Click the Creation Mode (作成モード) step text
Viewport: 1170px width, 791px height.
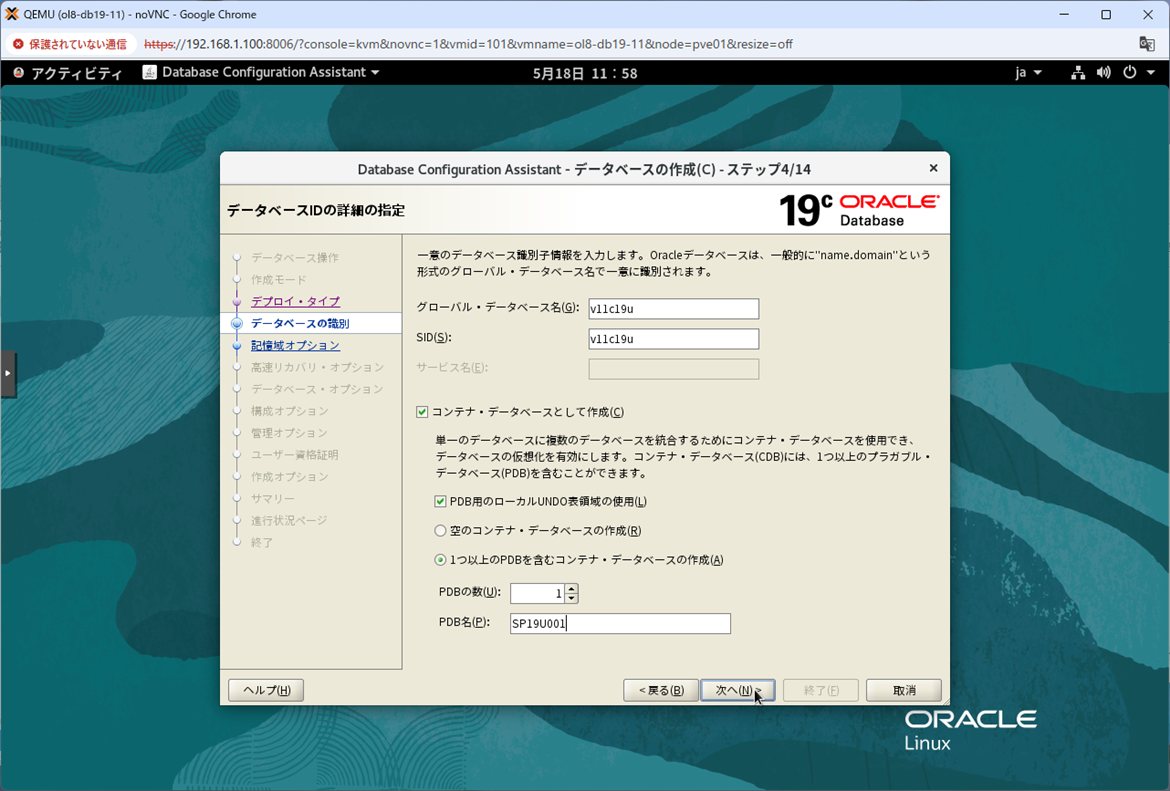(x=278, y=280)
